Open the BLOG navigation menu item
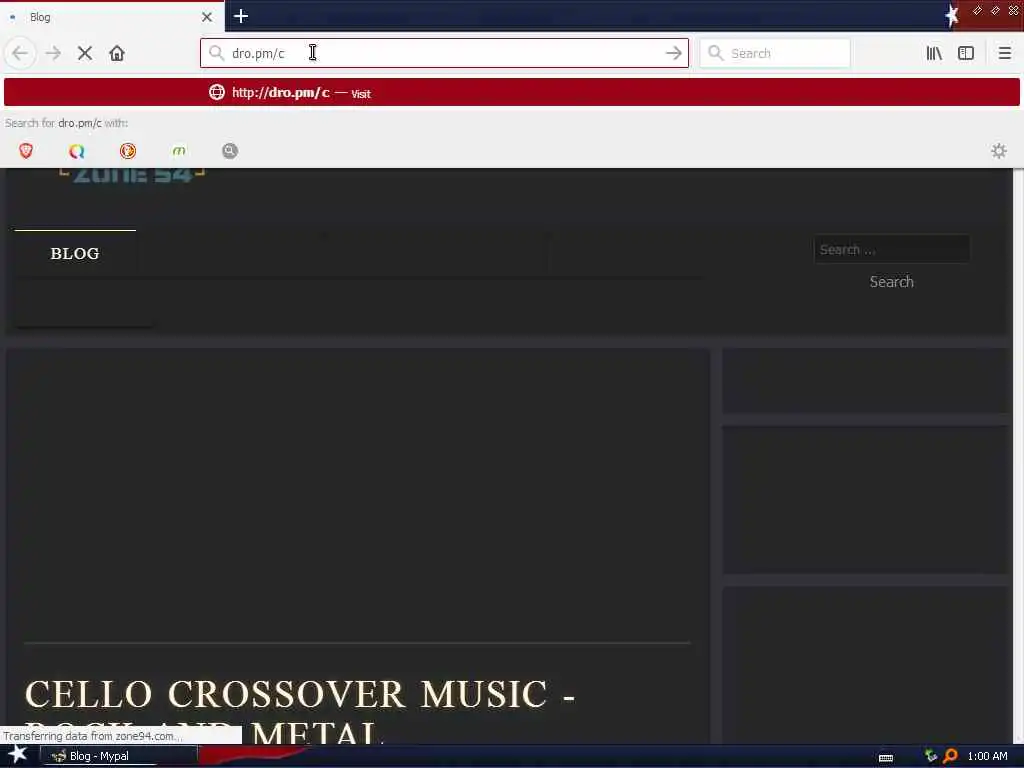Screen dimensions: 1024x768 (75, 253)
